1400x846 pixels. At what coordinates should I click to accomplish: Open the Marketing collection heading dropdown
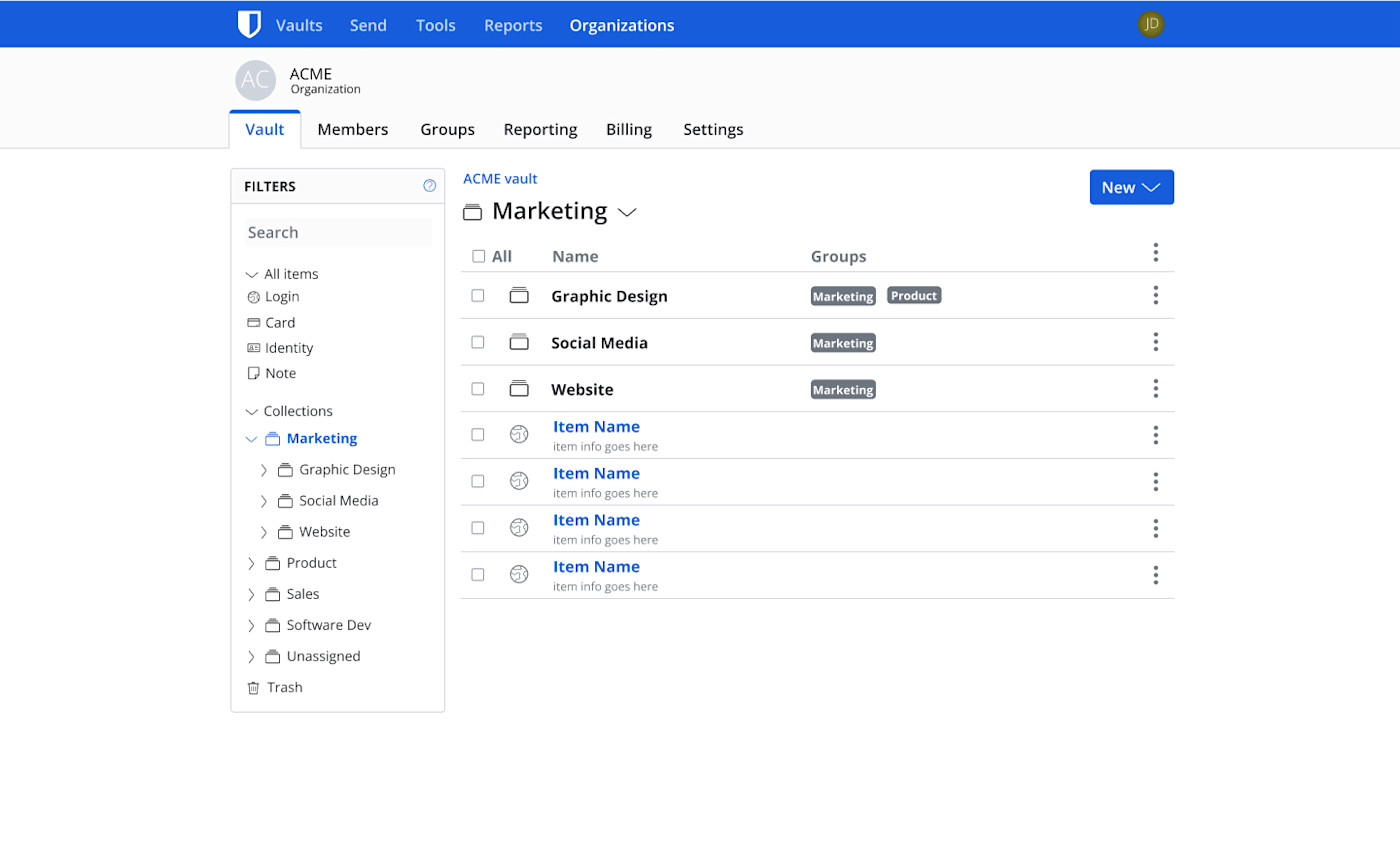[x=629, y=213]
